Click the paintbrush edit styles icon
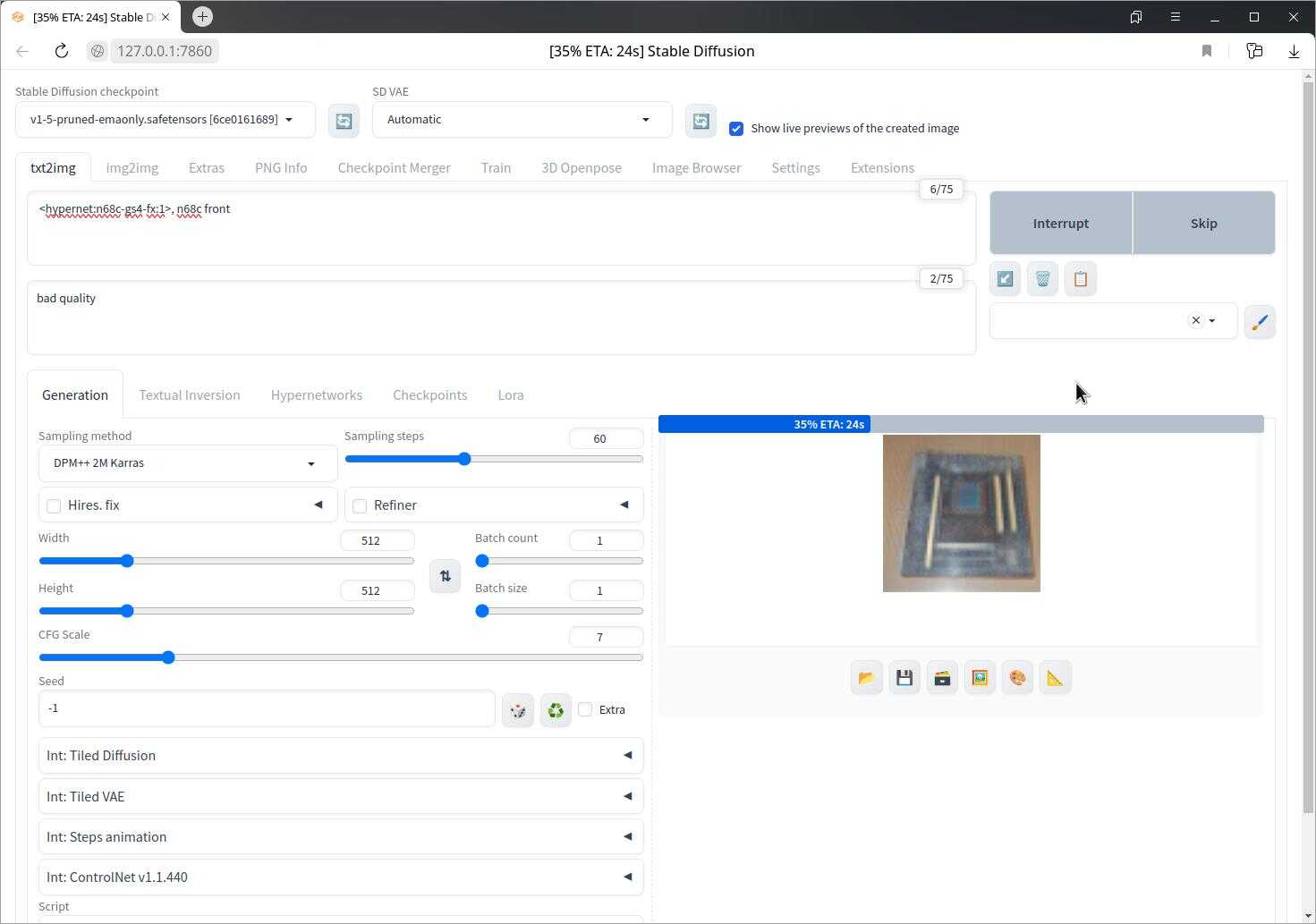 pyautogui.click(x=1259, y=322)
